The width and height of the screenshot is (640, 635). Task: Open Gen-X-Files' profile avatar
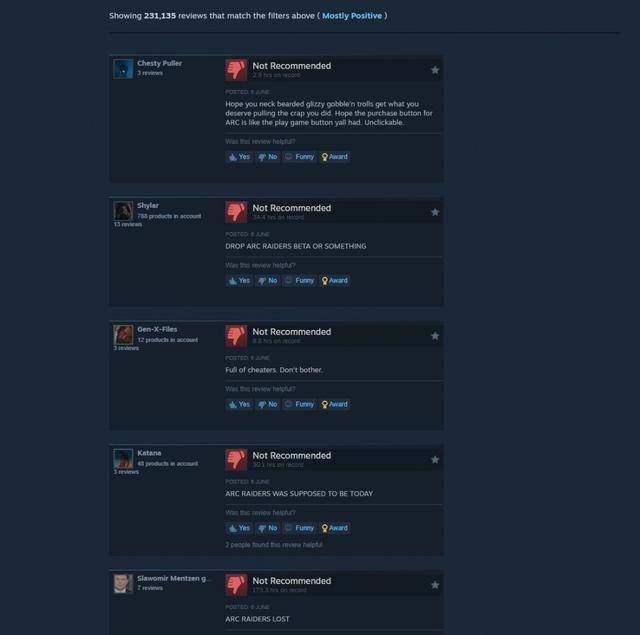(x=123, y=335)
